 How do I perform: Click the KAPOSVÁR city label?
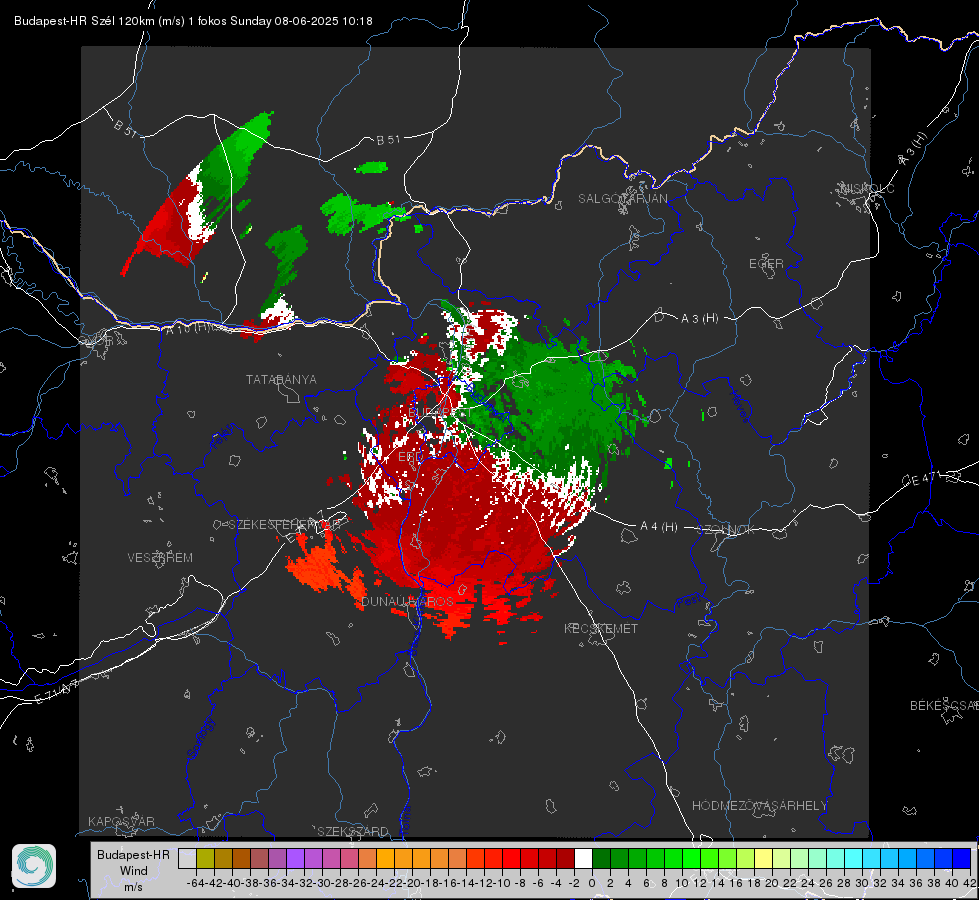[121, 821]
